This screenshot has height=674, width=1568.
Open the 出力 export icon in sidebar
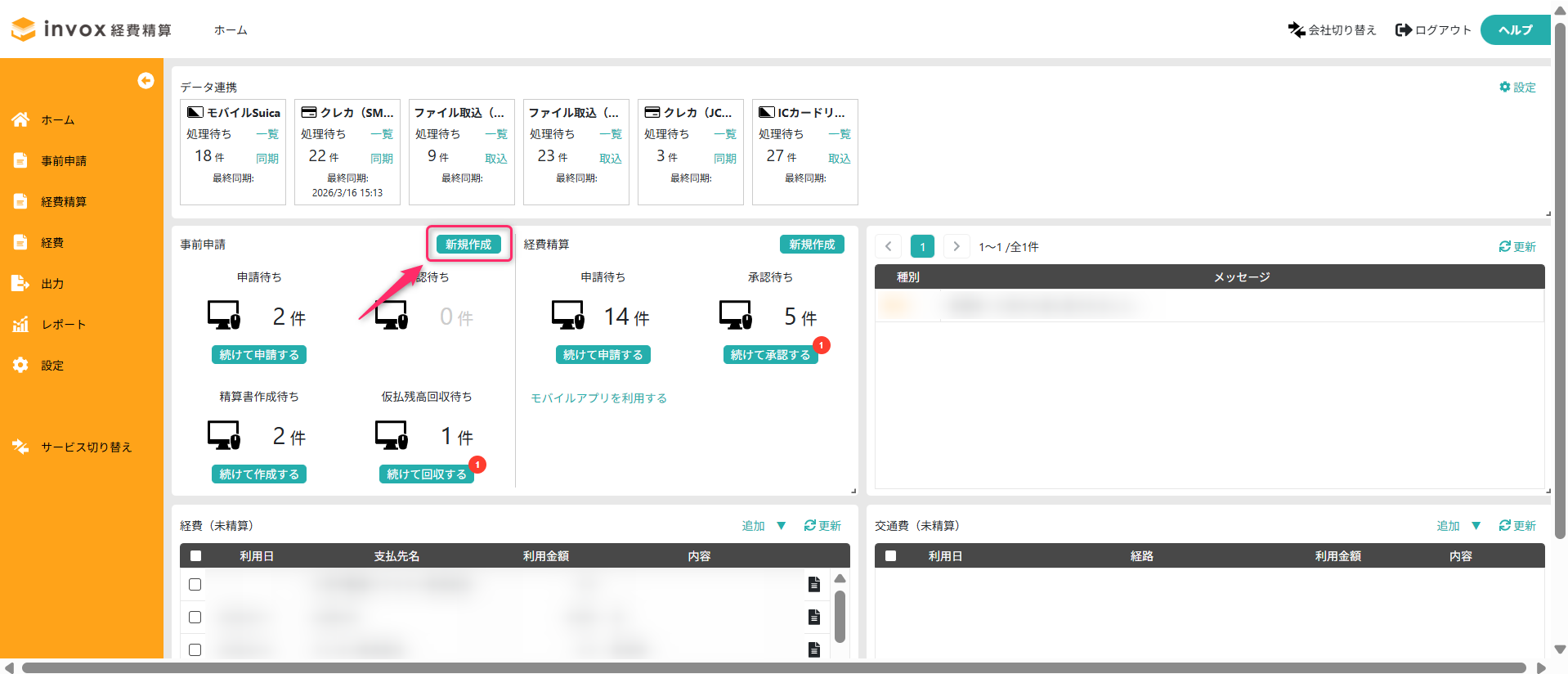point(20,284)
